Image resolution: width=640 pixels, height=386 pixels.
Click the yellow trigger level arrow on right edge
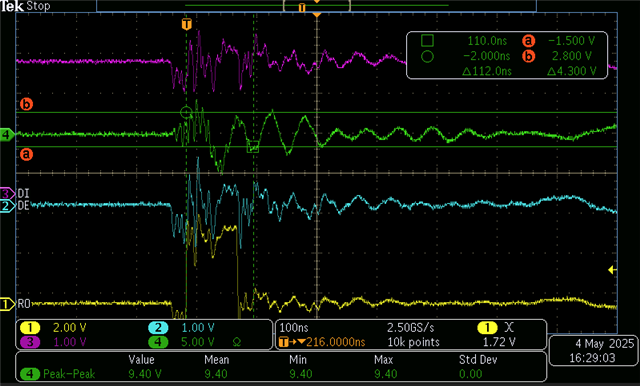coord(612,270)
